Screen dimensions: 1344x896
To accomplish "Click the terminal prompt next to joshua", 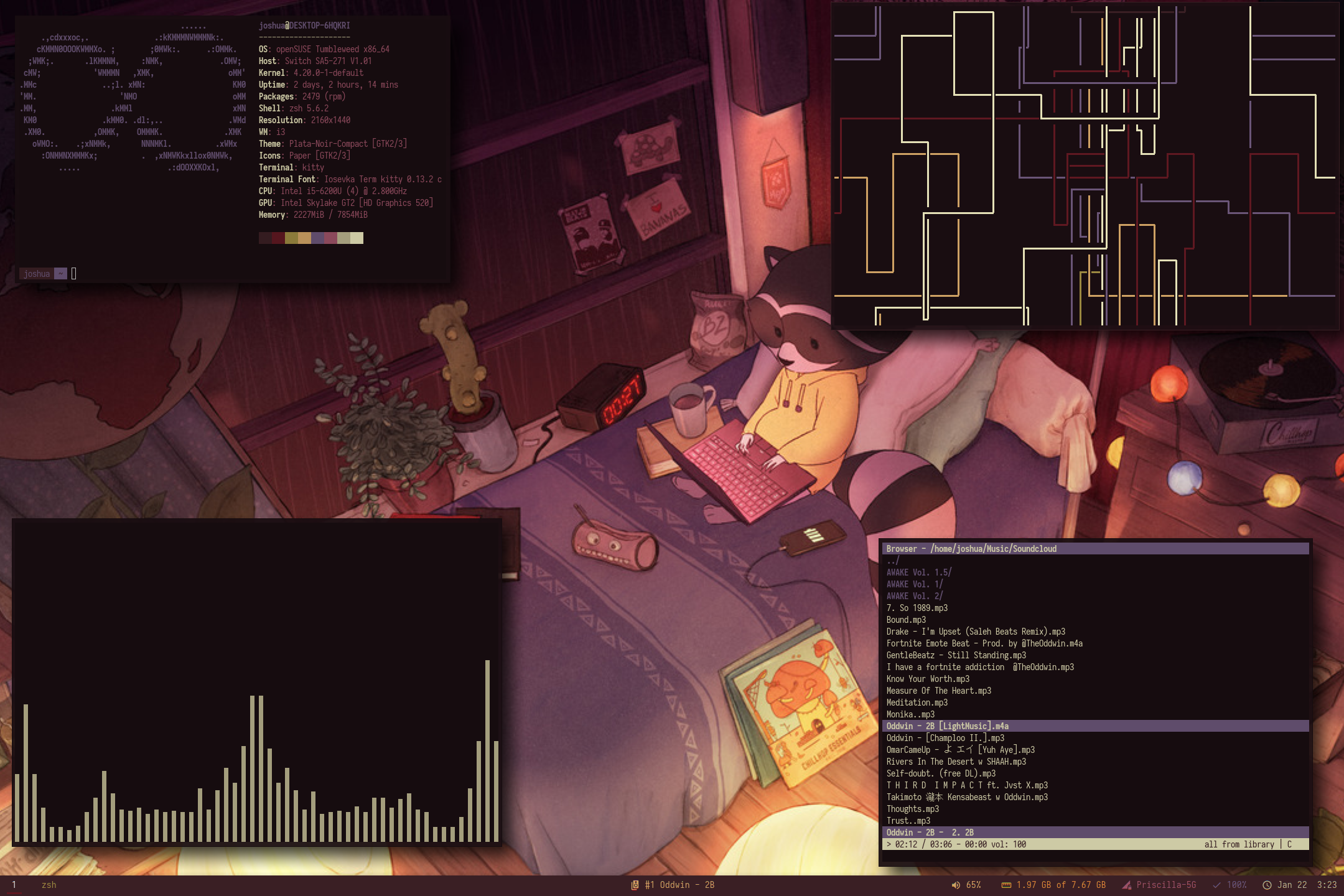I will tap(73, 274).
